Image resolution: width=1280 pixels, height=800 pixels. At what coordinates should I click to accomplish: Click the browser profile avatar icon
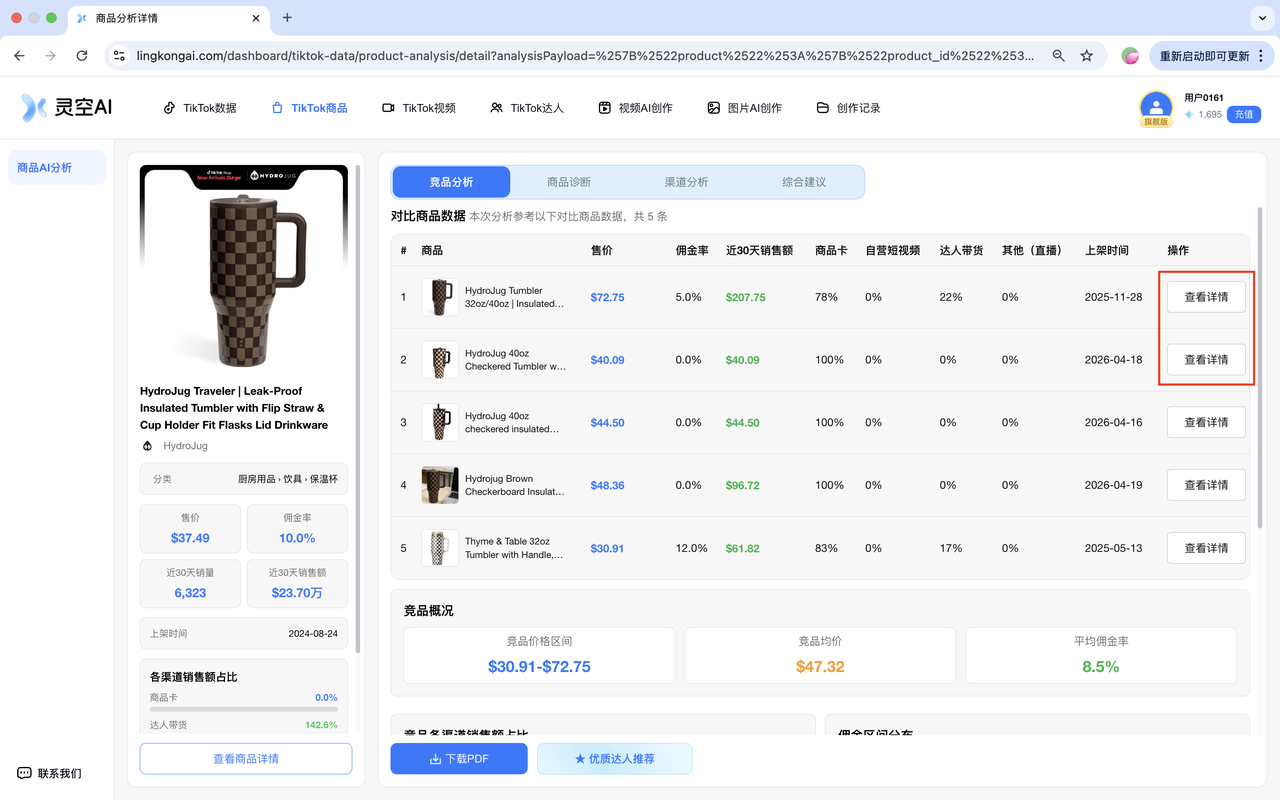click(1130, 56)
